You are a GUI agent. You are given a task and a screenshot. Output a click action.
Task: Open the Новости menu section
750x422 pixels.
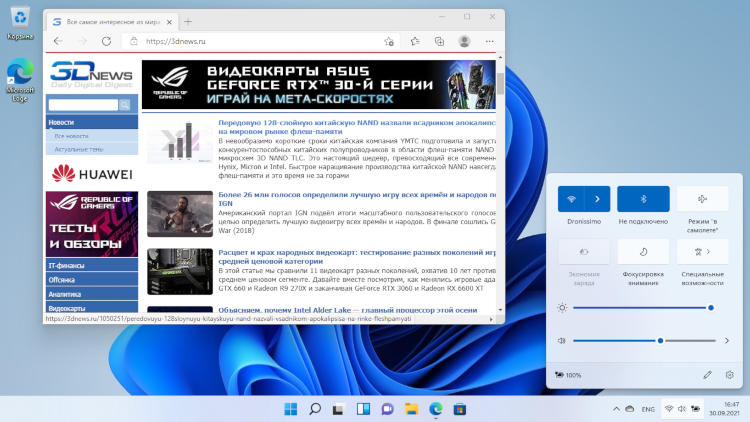[x=62, y=122]
